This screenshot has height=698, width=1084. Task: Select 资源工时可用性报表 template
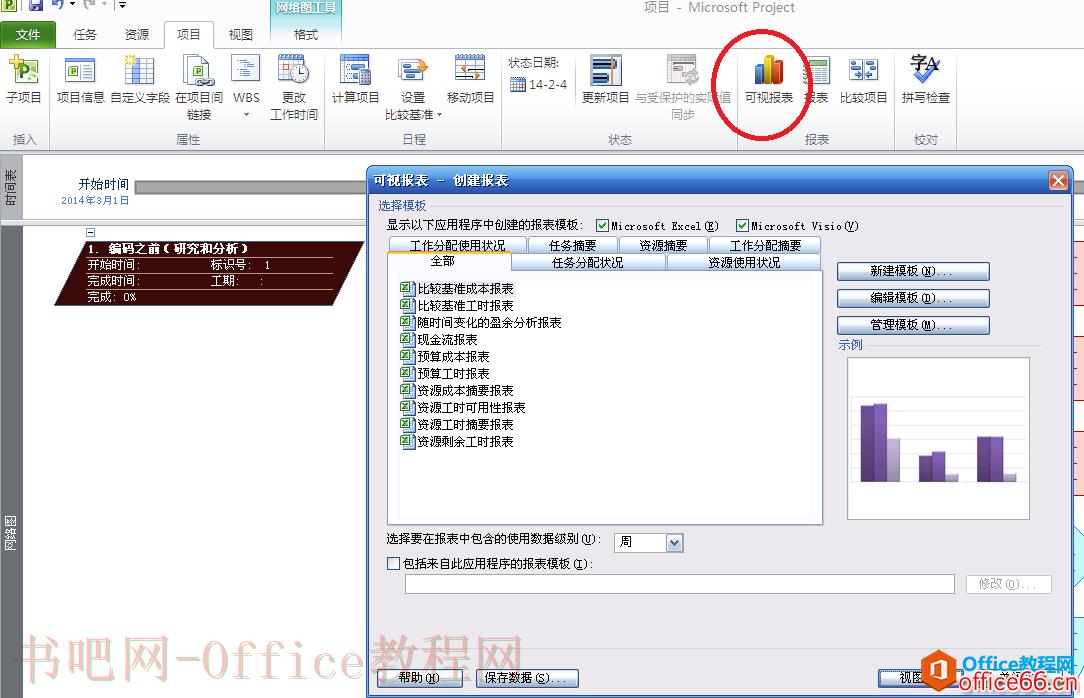tap(463, 408)
